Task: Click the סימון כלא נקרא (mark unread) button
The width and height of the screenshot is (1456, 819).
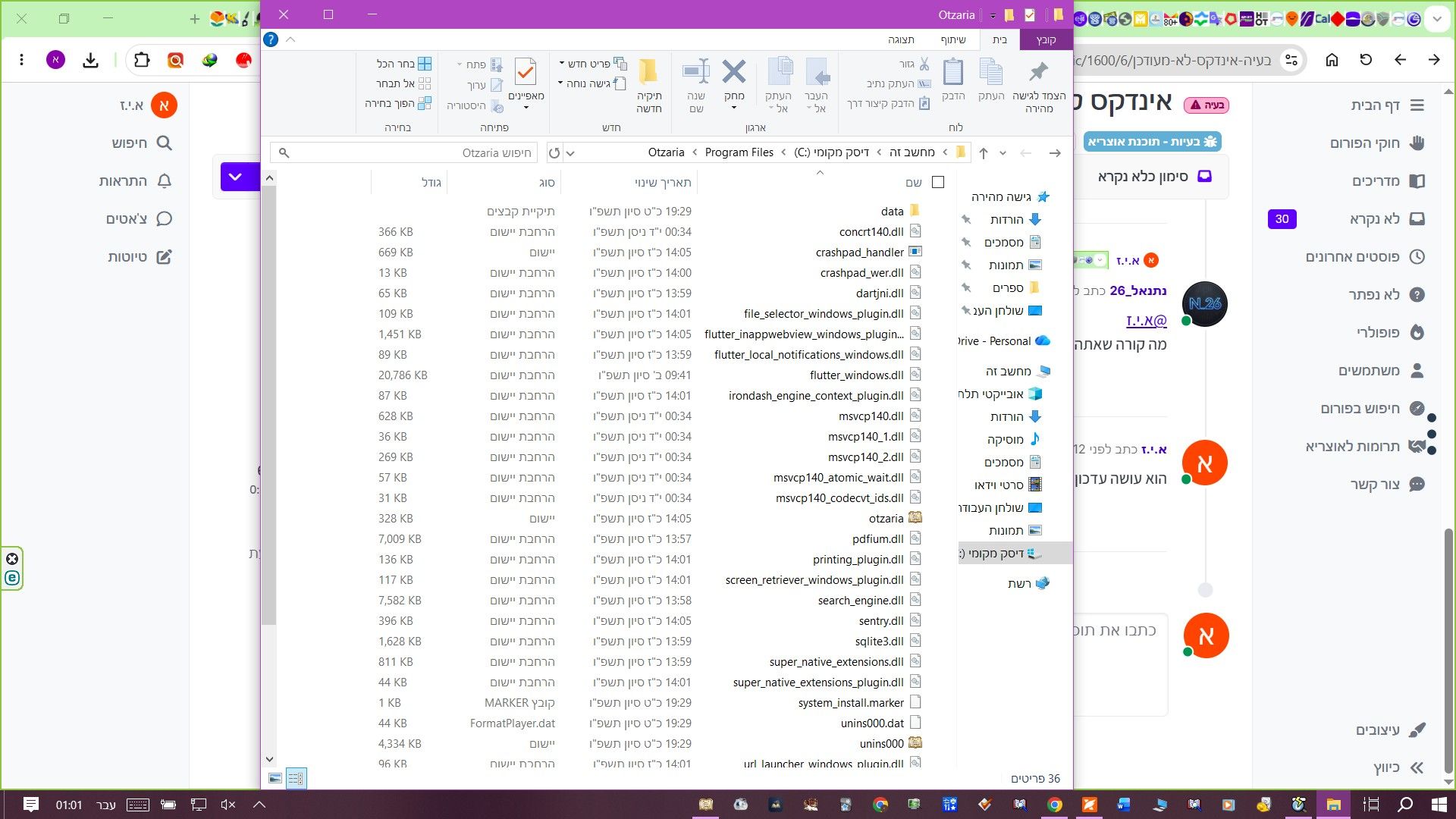Action: pyautogui.click(x=1155, y=177)
